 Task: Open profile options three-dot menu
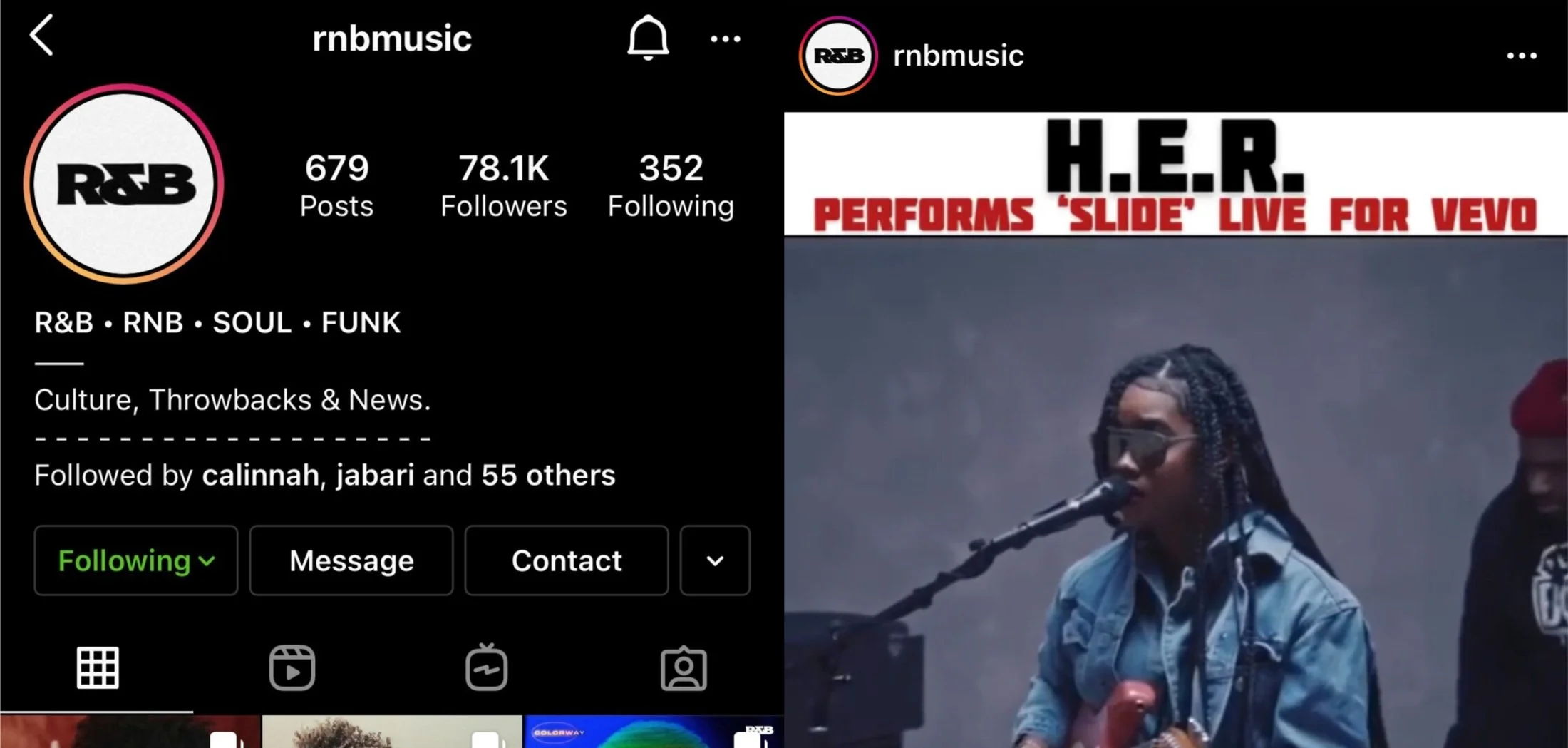(x=726, y=39)
